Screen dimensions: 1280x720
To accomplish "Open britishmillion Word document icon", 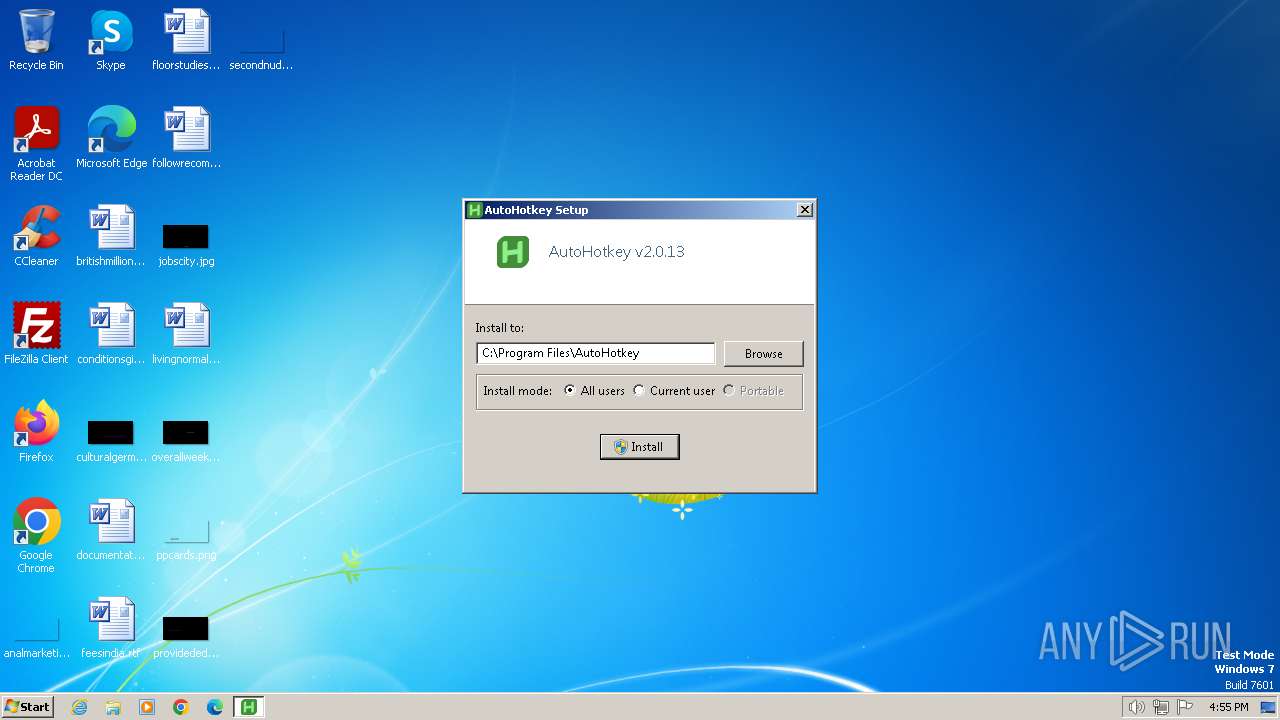I will coord(111,236).
